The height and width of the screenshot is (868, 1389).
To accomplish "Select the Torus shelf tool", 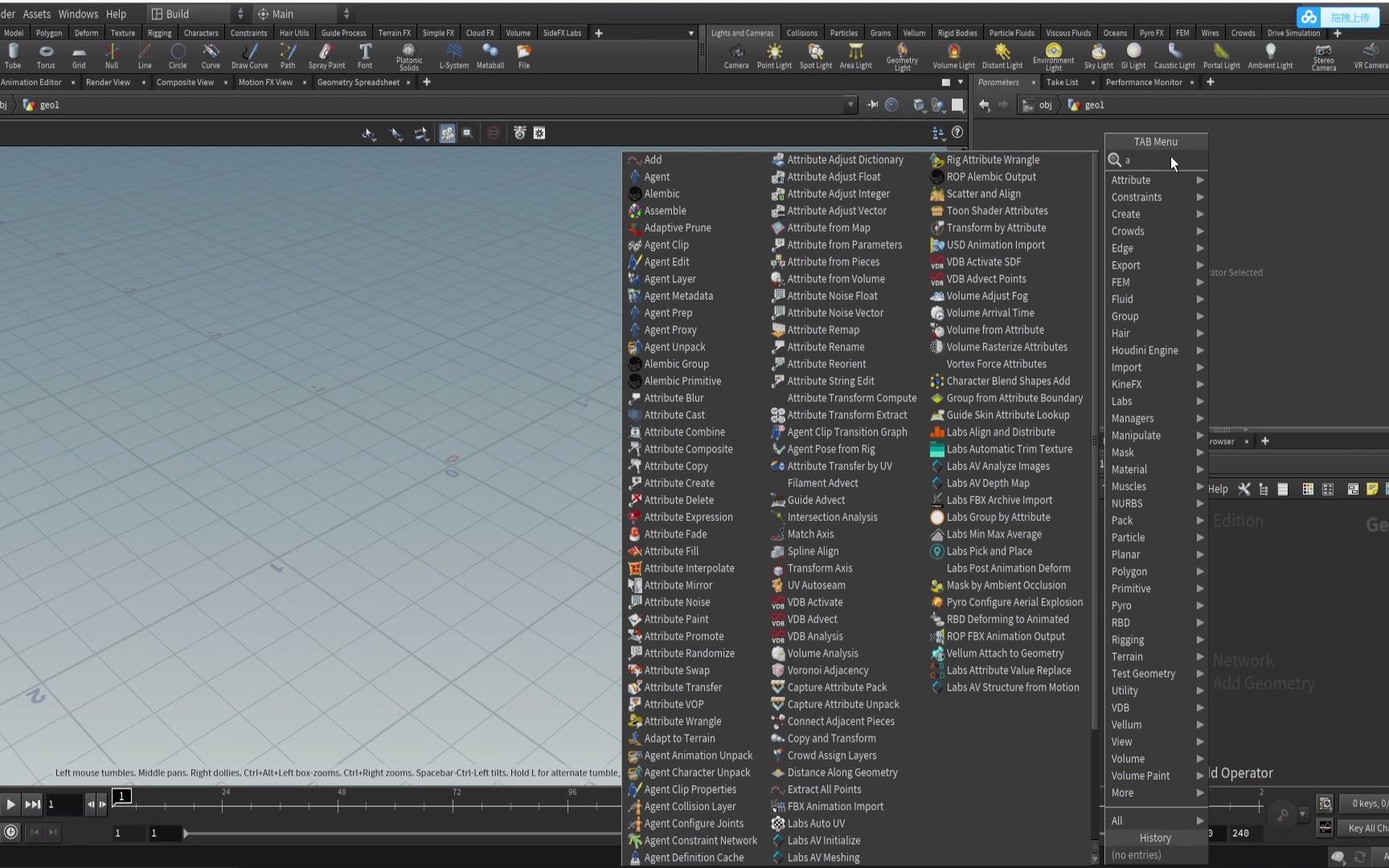I will coord(46,55).
